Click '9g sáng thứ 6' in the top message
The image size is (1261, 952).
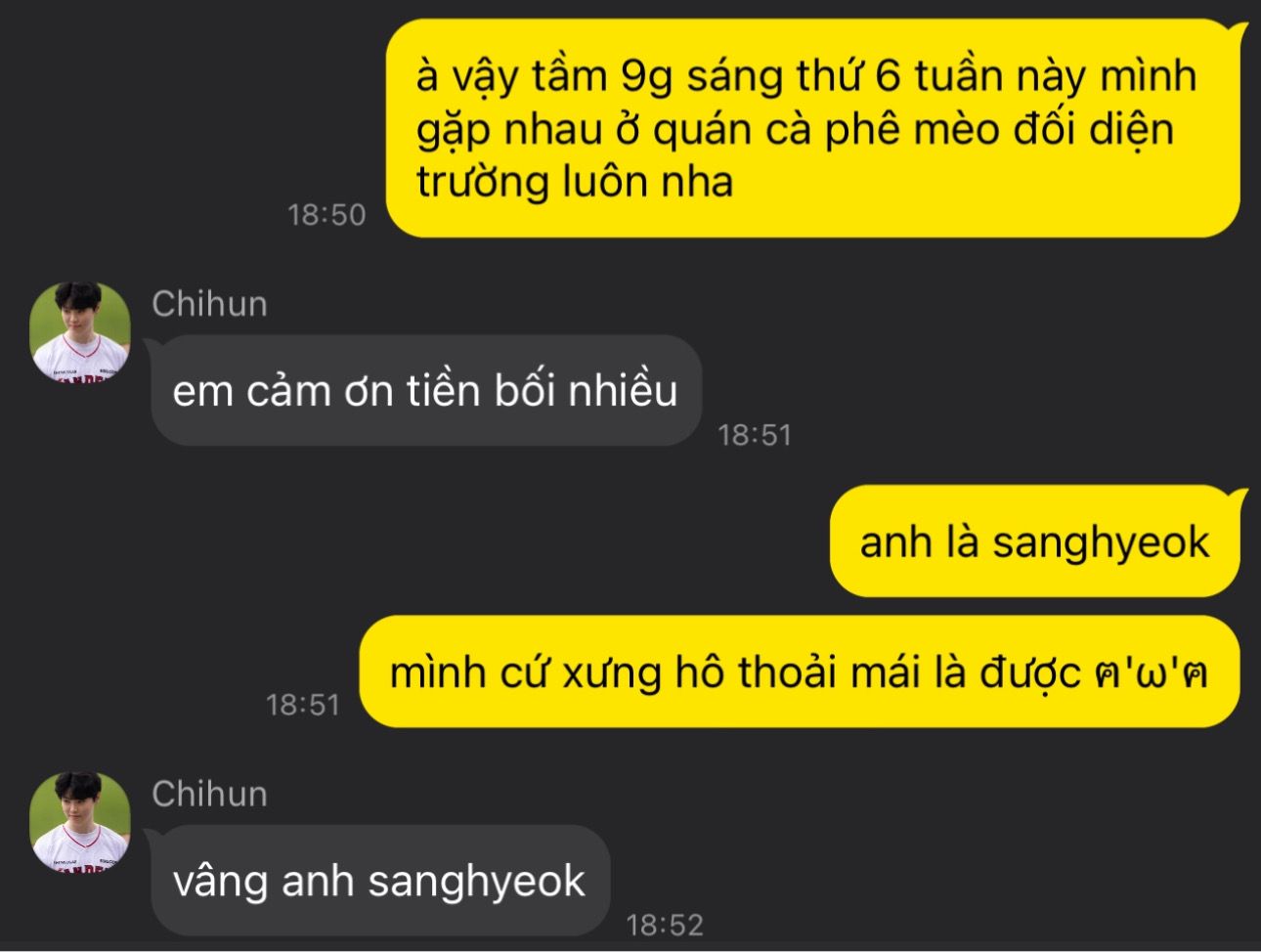(754, 76)
